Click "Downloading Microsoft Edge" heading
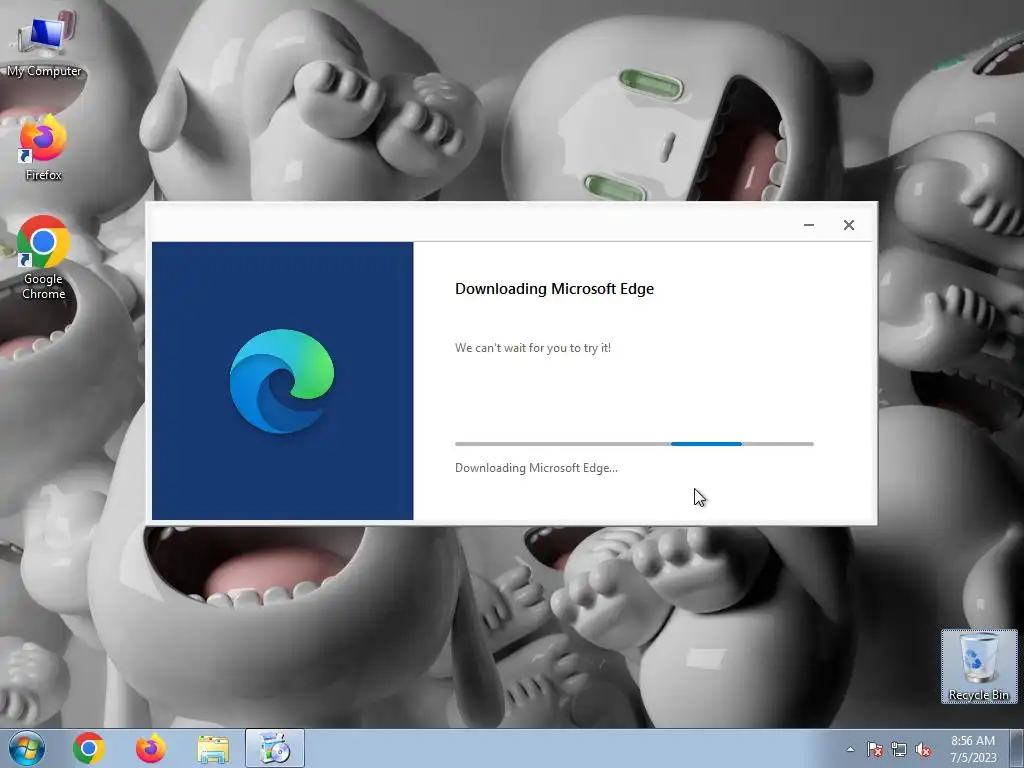The image size is (1024, 768). coord(554,289)
